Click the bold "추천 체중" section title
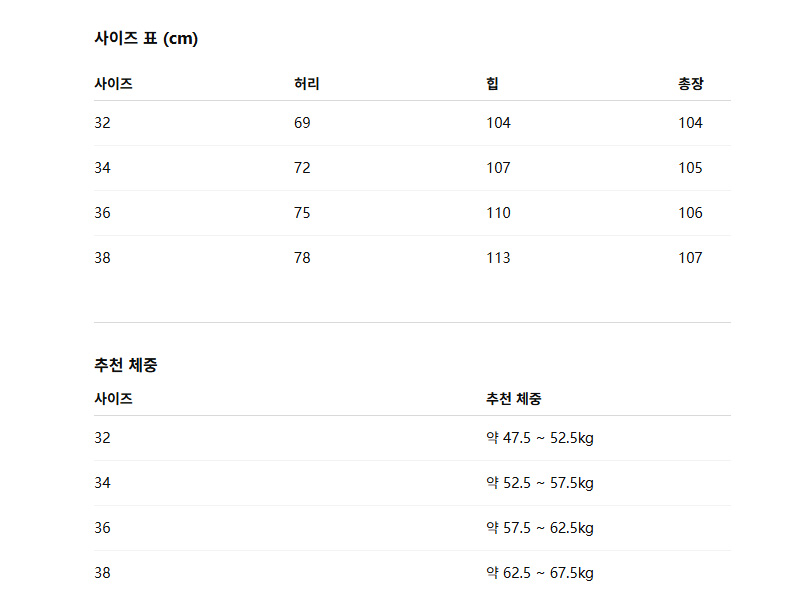This screenshot has width=800, height=600. tap(125, 366)
